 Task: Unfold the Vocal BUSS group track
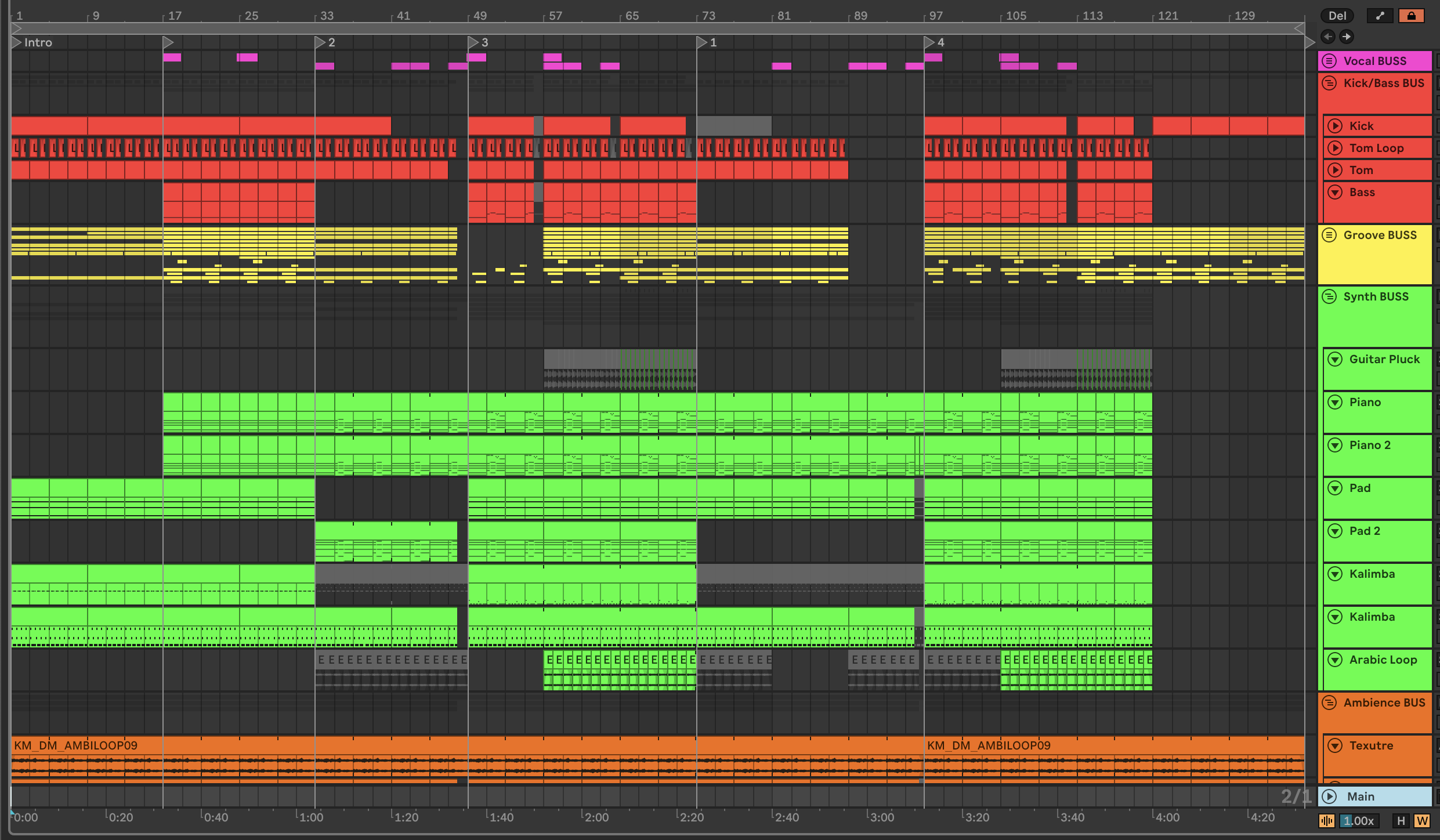point(1329,61)
